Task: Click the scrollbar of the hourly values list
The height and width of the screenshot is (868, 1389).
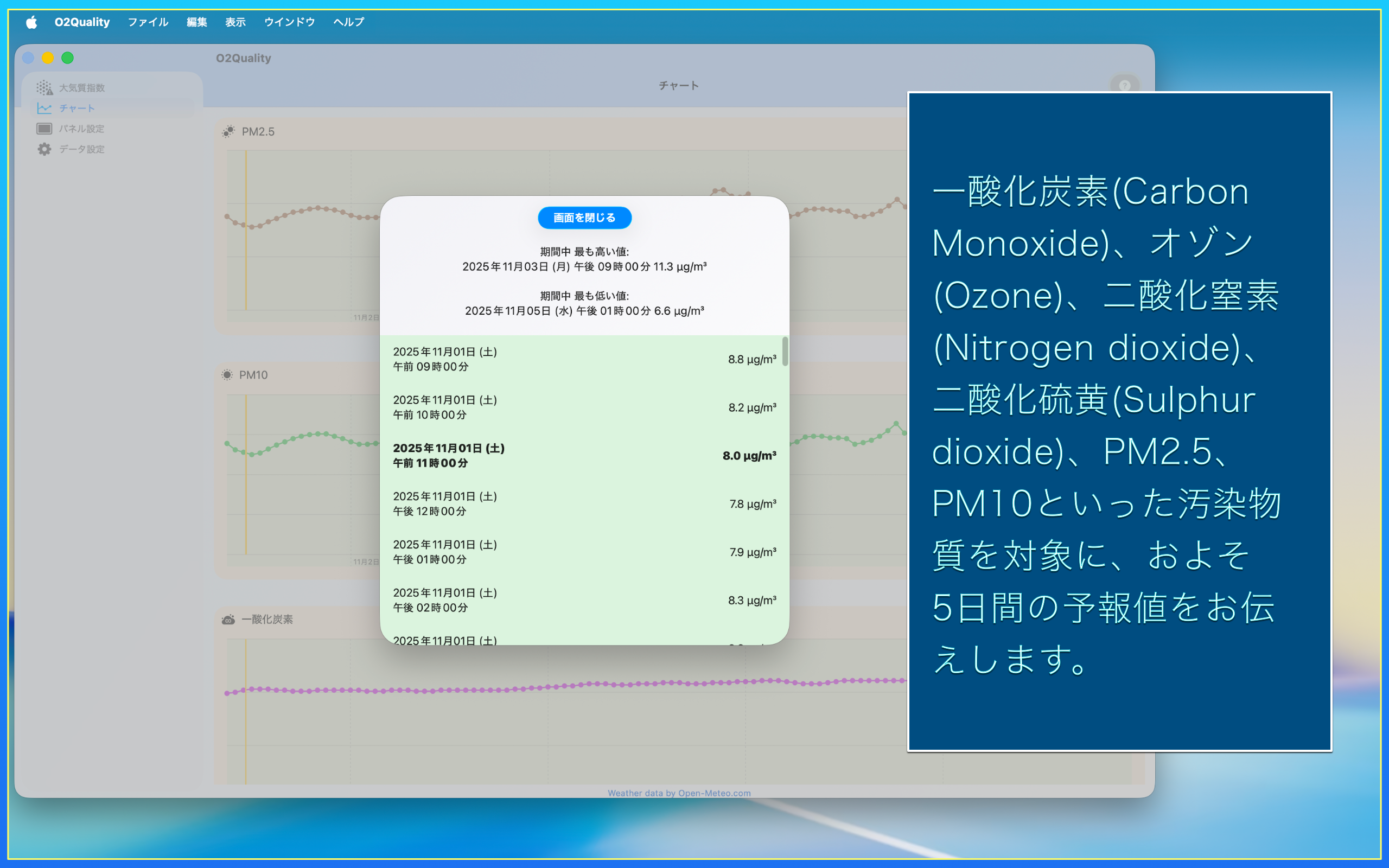Action: [785, 352]
